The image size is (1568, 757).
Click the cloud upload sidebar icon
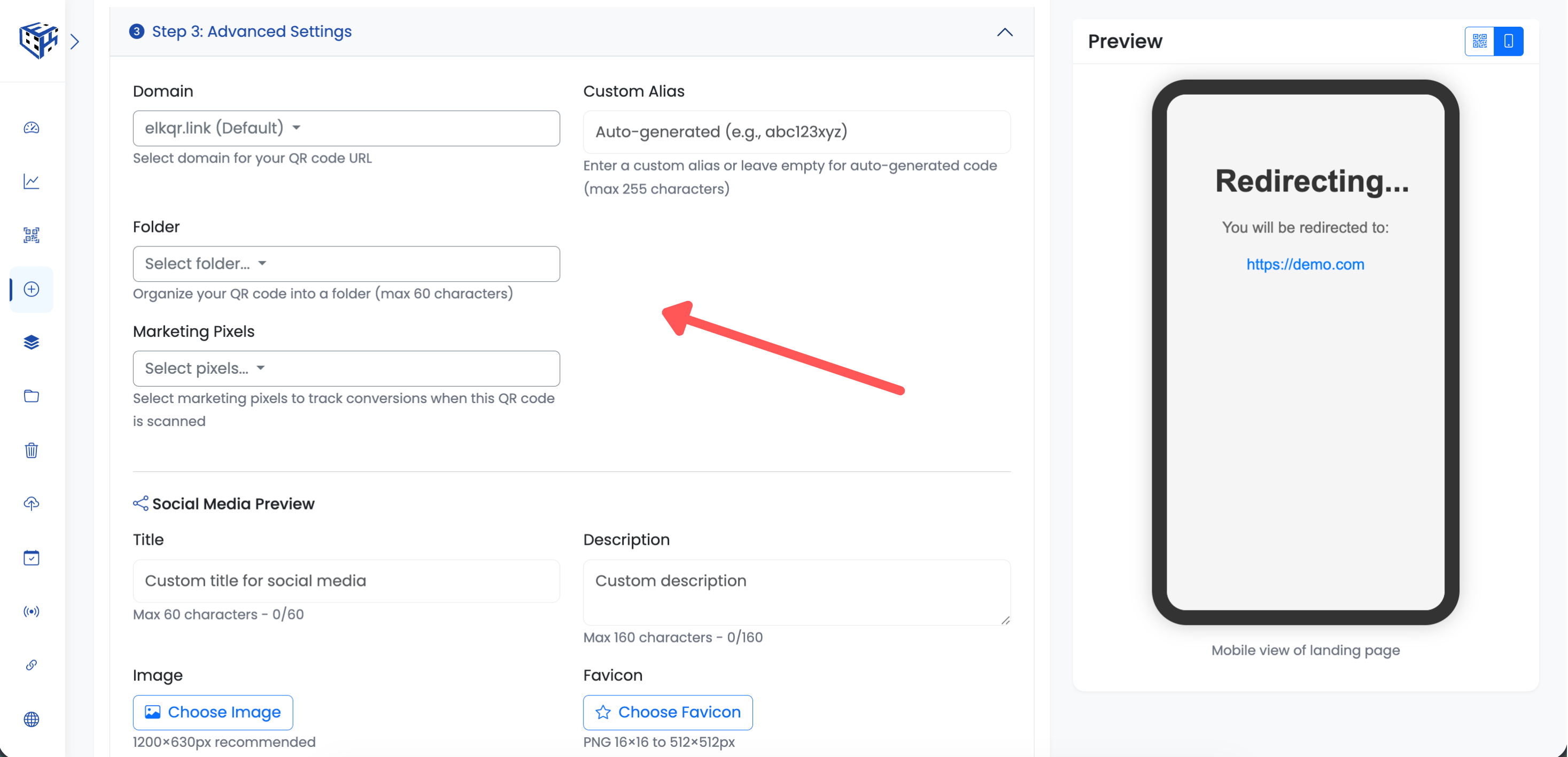pyautogui.click(x=32, y=504)
